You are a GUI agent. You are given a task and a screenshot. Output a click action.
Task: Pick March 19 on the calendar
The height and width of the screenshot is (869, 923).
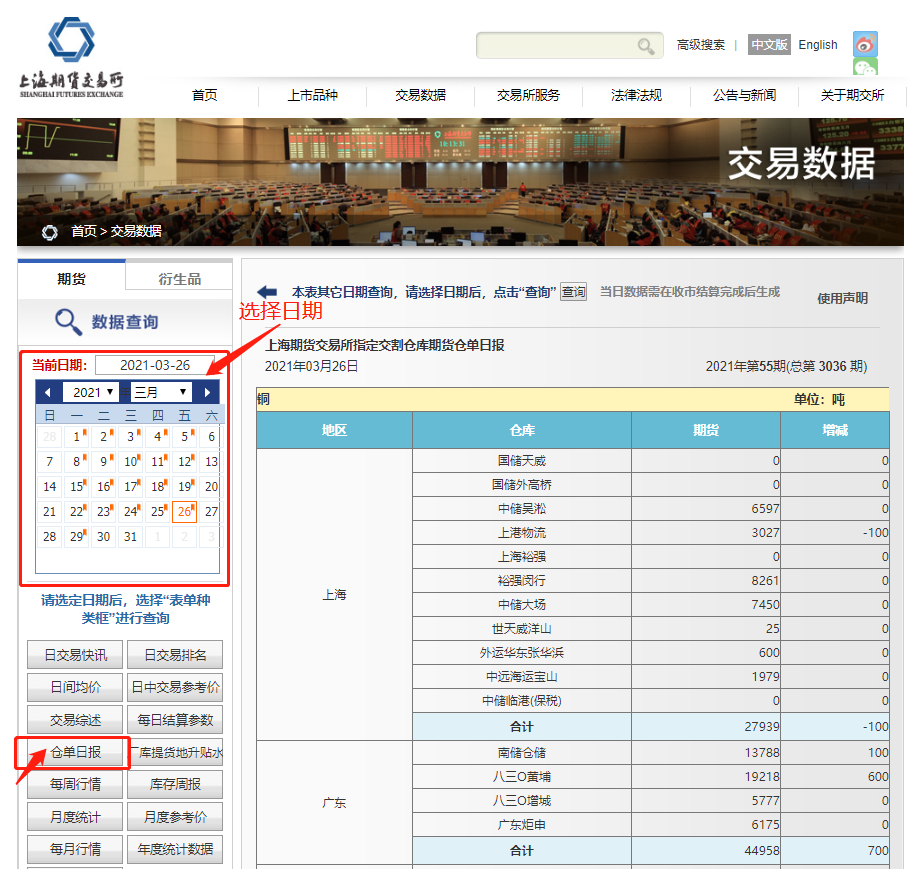[x=184, y=486]
